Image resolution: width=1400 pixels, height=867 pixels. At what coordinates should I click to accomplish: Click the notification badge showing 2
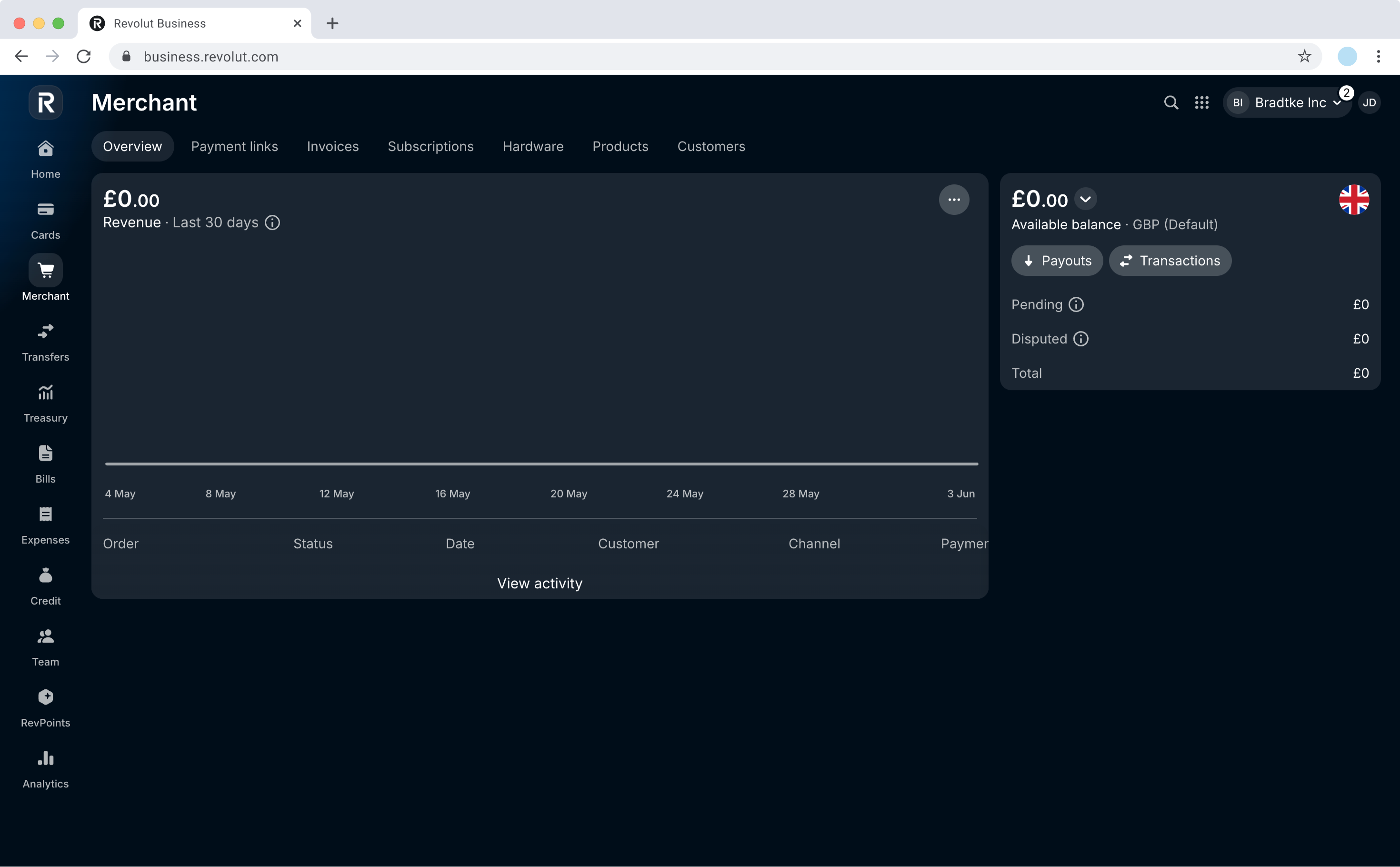tap(1346, 93)
